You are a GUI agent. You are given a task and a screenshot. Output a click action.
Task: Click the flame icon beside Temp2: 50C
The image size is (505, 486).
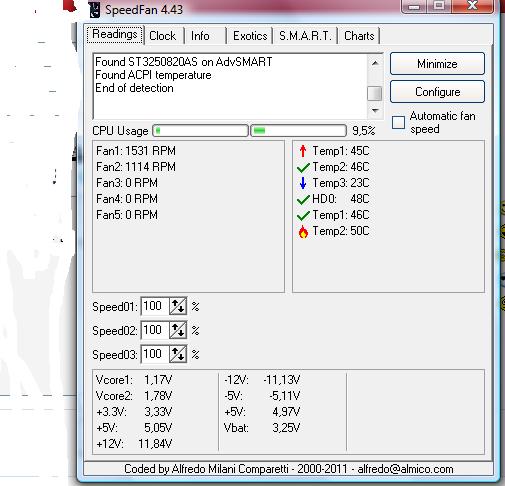click(303, 231)
